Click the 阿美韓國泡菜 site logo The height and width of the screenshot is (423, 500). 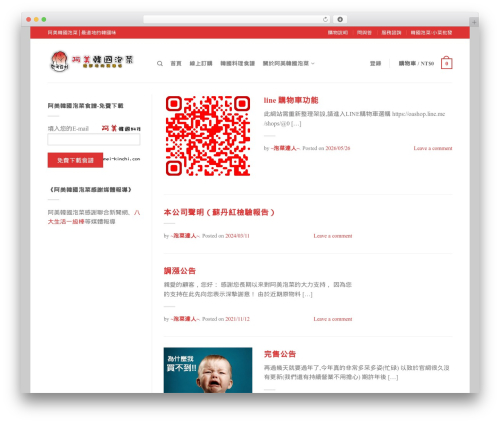click(92, 61)
